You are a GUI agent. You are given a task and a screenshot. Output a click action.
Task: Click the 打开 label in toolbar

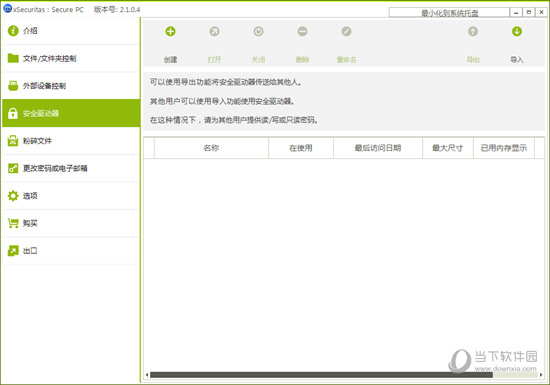tap(214, 60)
